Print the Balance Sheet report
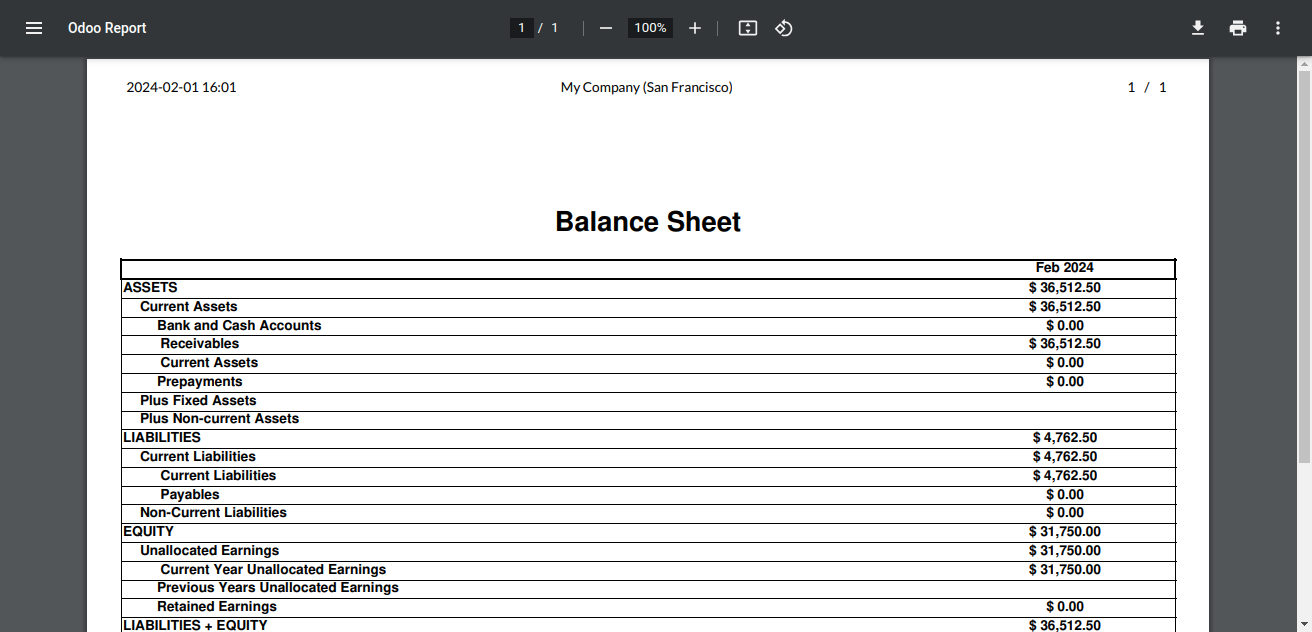 (x=1238, y=28)
